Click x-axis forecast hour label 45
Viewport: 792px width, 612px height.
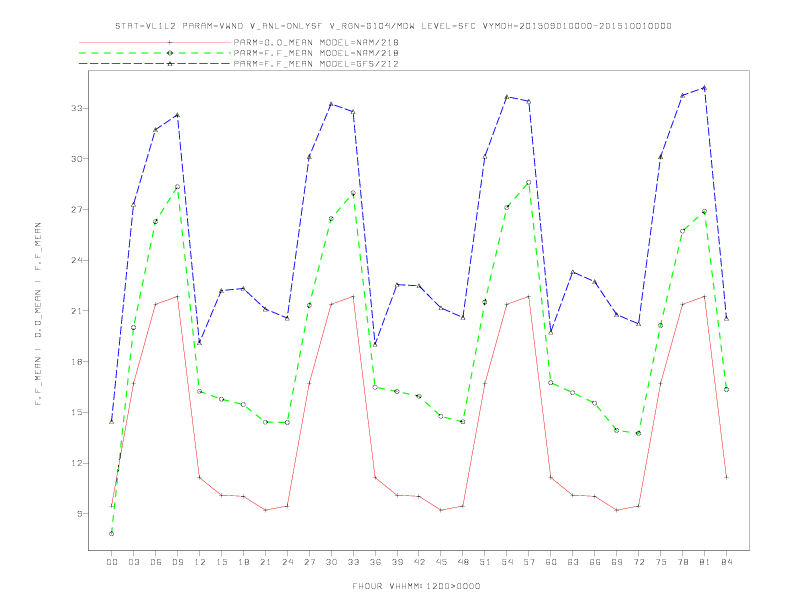tap(441, 562)
